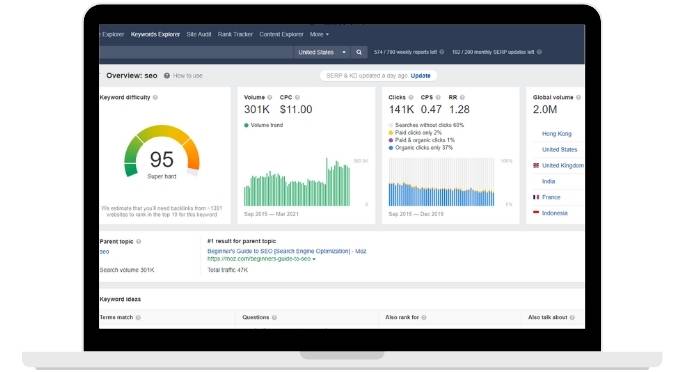The image size is (684, 372).
Task: Click info icon beside CPS
Action: pyautogui.click(x=438, y=98)
